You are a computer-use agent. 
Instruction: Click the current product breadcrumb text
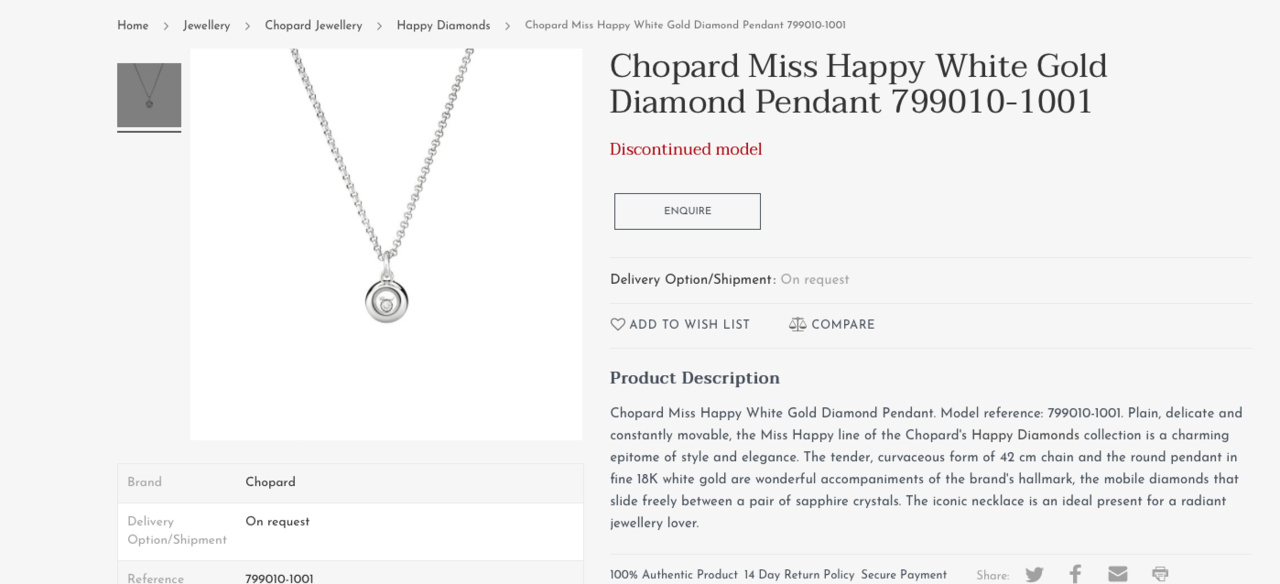[x=685, y=26]
